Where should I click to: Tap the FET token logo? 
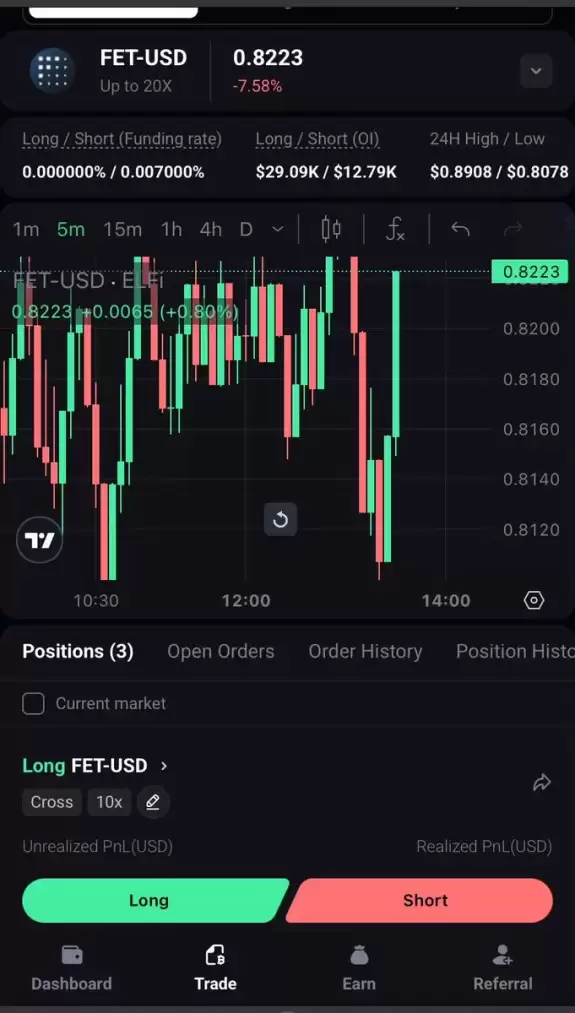click(x=52, y=70)
